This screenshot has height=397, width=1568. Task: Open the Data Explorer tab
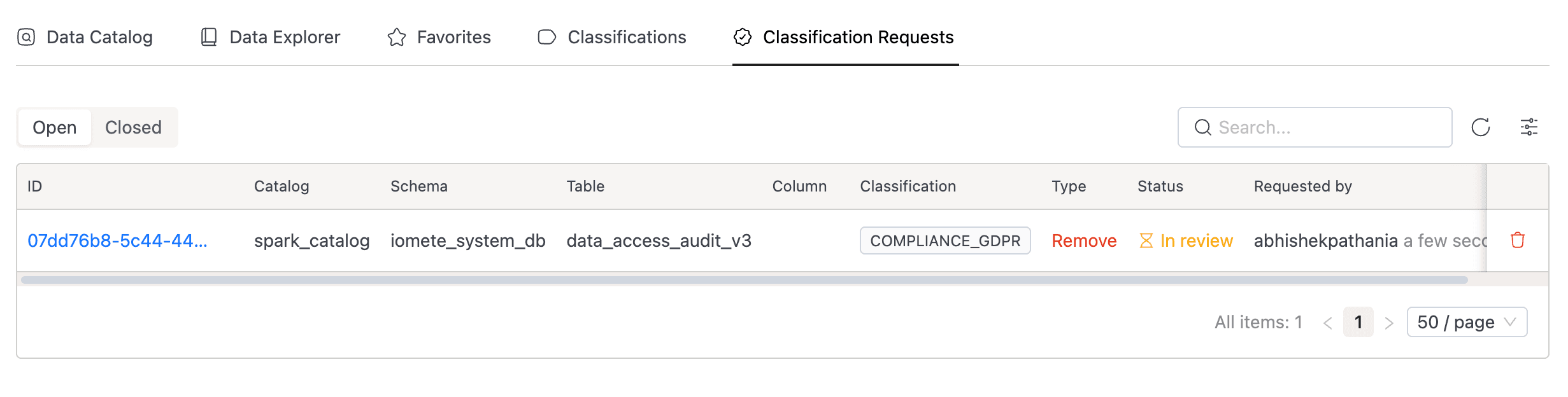point(285,37)
